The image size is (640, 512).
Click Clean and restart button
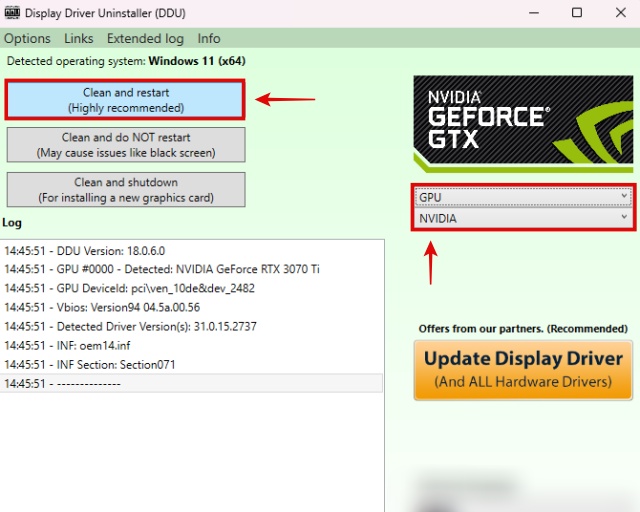pos(126,100)
